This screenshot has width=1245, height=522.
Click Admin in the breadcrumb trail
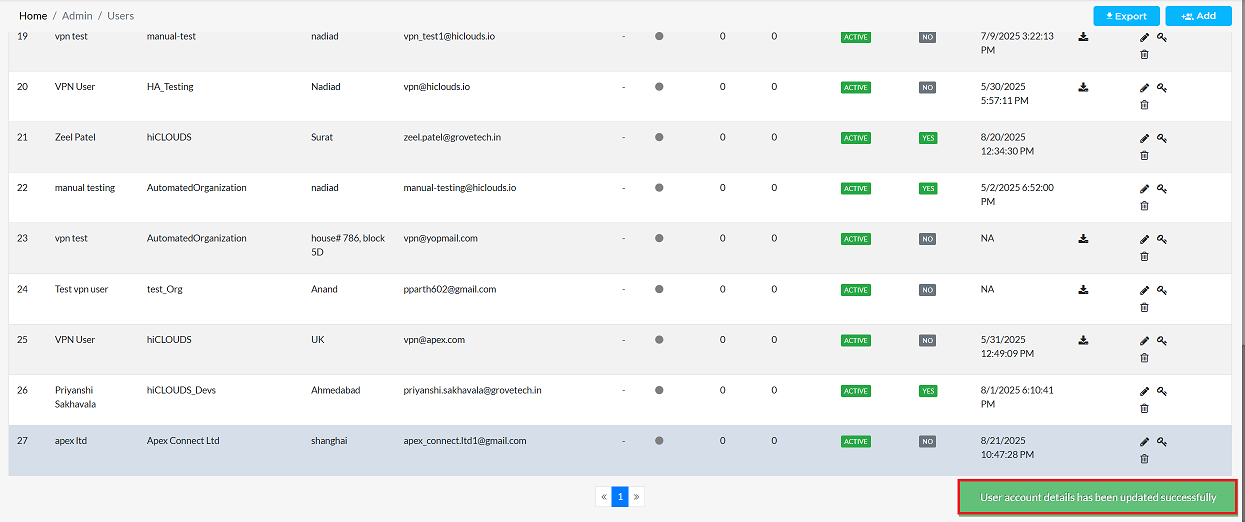[x=76, y=16]
